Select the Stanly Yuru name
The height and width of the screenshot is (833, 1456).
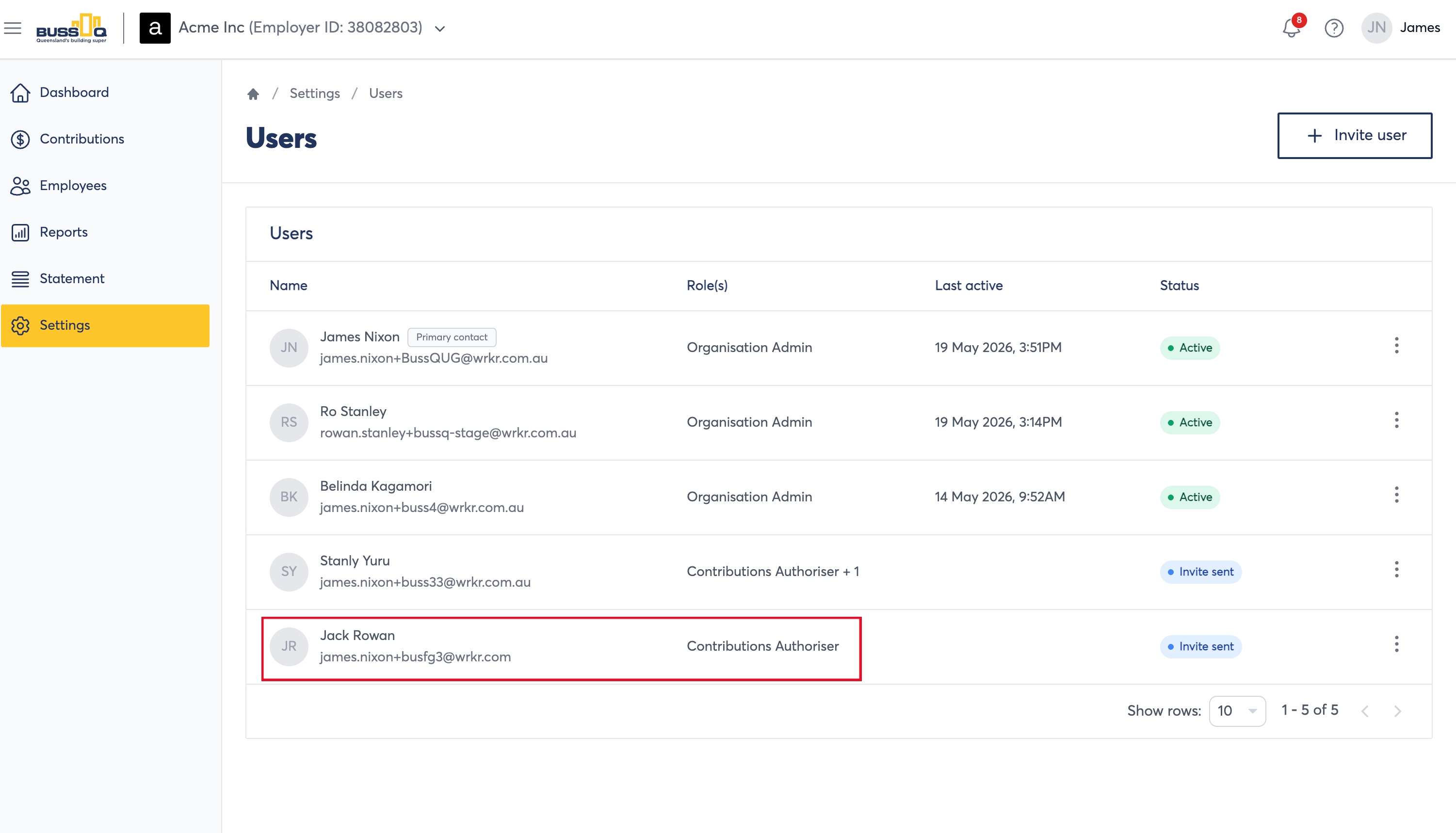pos(355,561)
